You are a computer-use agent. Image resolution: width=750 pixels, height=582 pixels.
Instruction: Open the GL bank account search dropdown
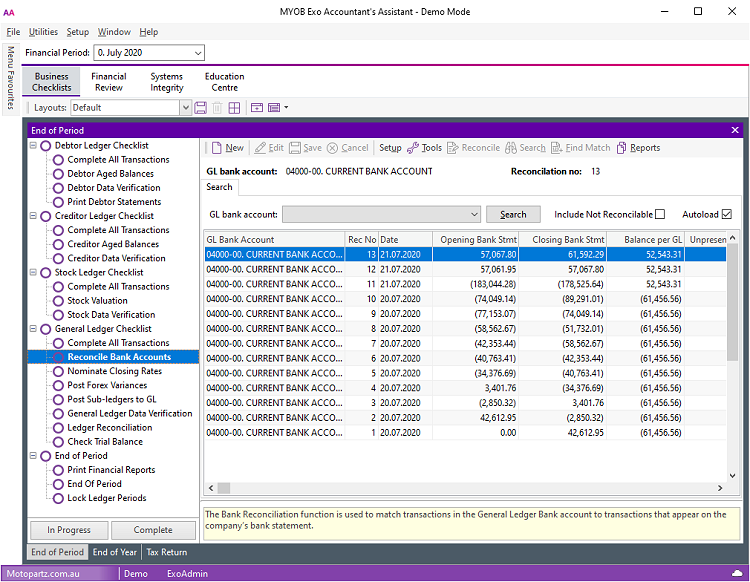(x=474, y=214)
